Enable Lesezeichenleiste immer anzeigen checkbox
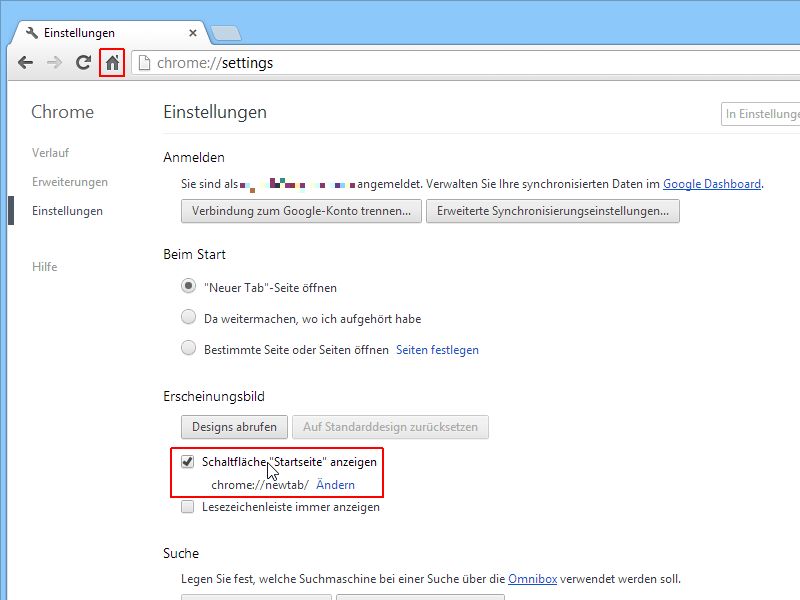Viewport: 800px width, 600px height. (187, 507)
